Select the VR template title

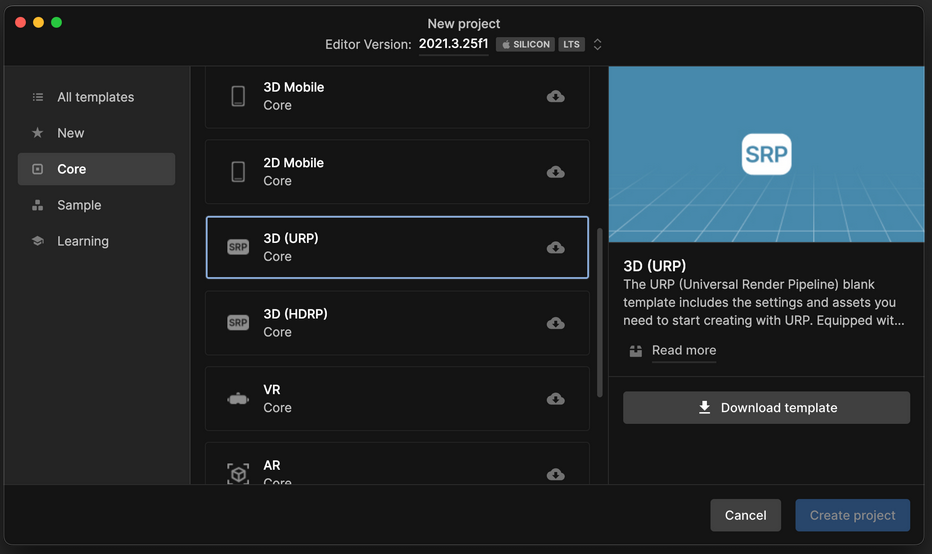click(x=272, y=389)
